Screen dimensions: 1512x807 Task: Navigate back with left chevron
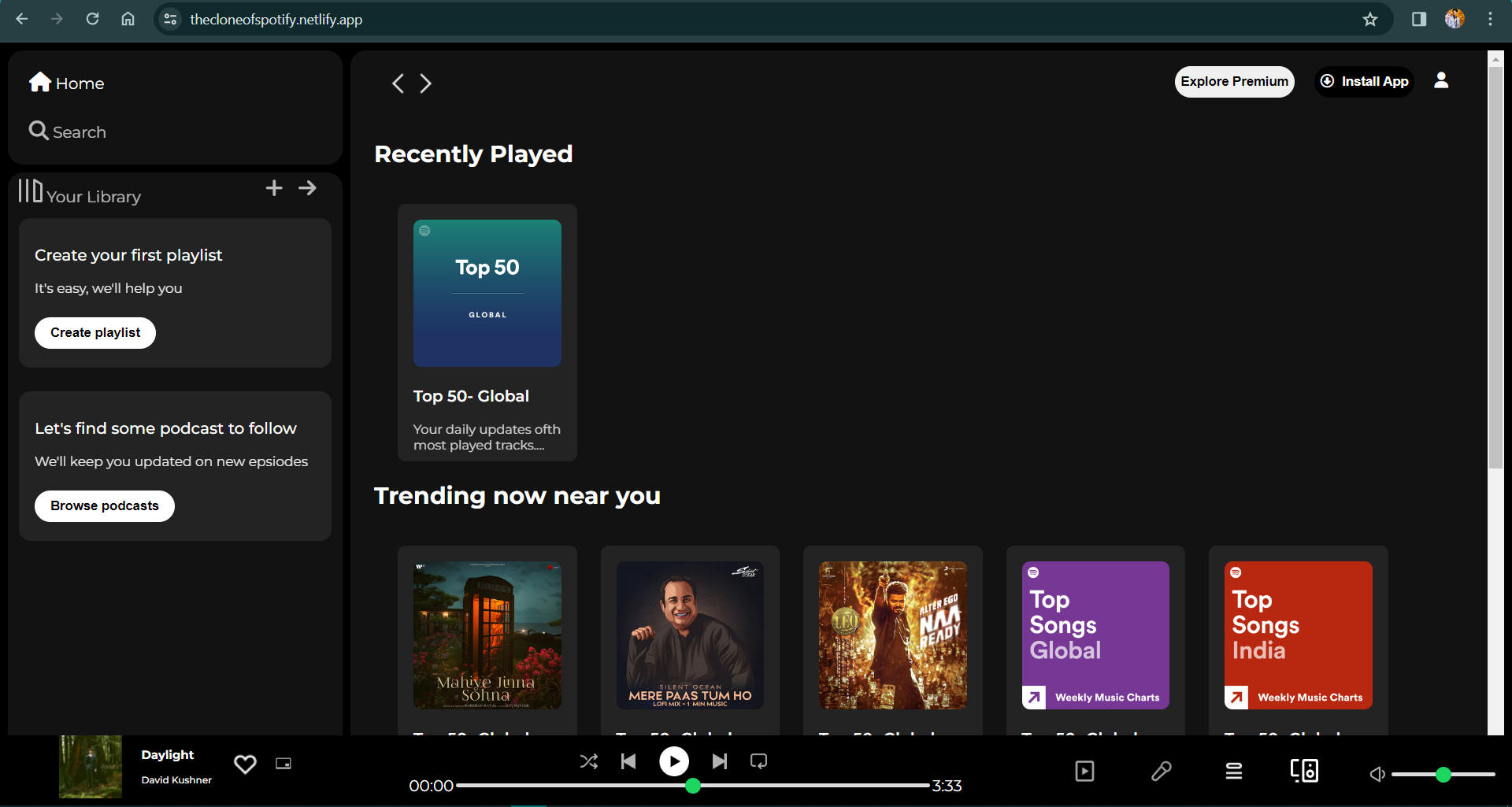(398, 83)
